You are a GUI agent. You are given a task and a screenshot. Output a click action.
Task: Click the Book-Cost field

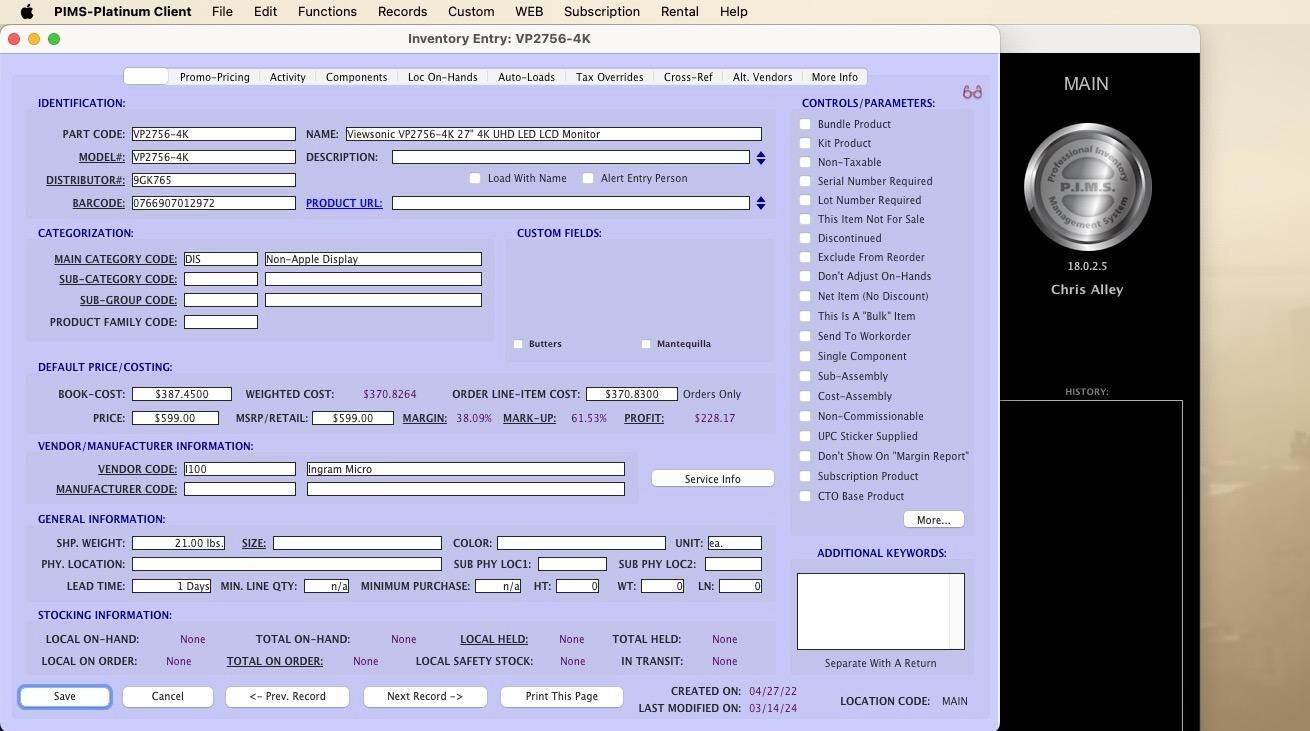coord(182,394)
